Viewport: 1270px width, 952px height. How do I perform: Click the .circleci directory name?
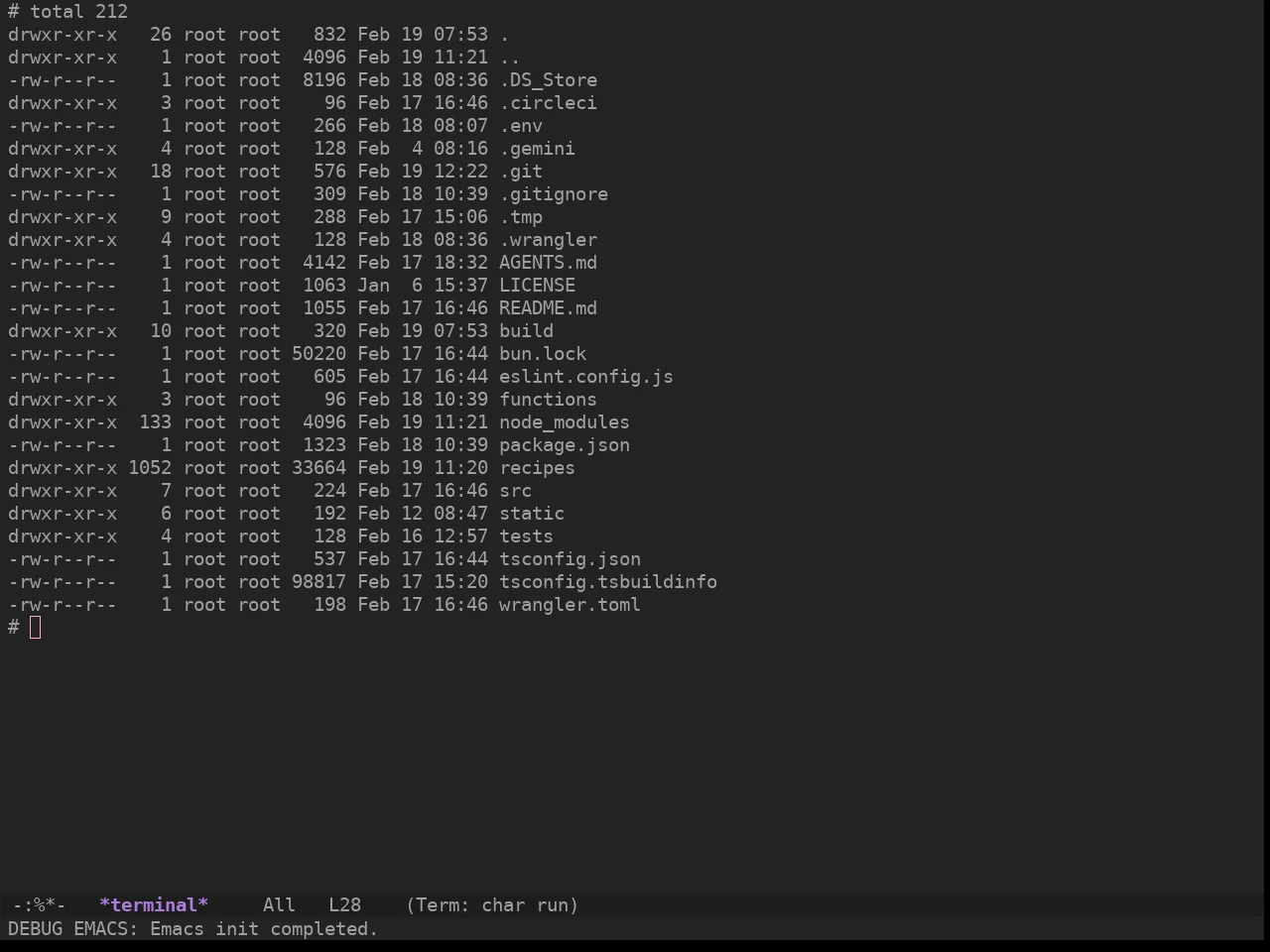click(x=548, y=103)
